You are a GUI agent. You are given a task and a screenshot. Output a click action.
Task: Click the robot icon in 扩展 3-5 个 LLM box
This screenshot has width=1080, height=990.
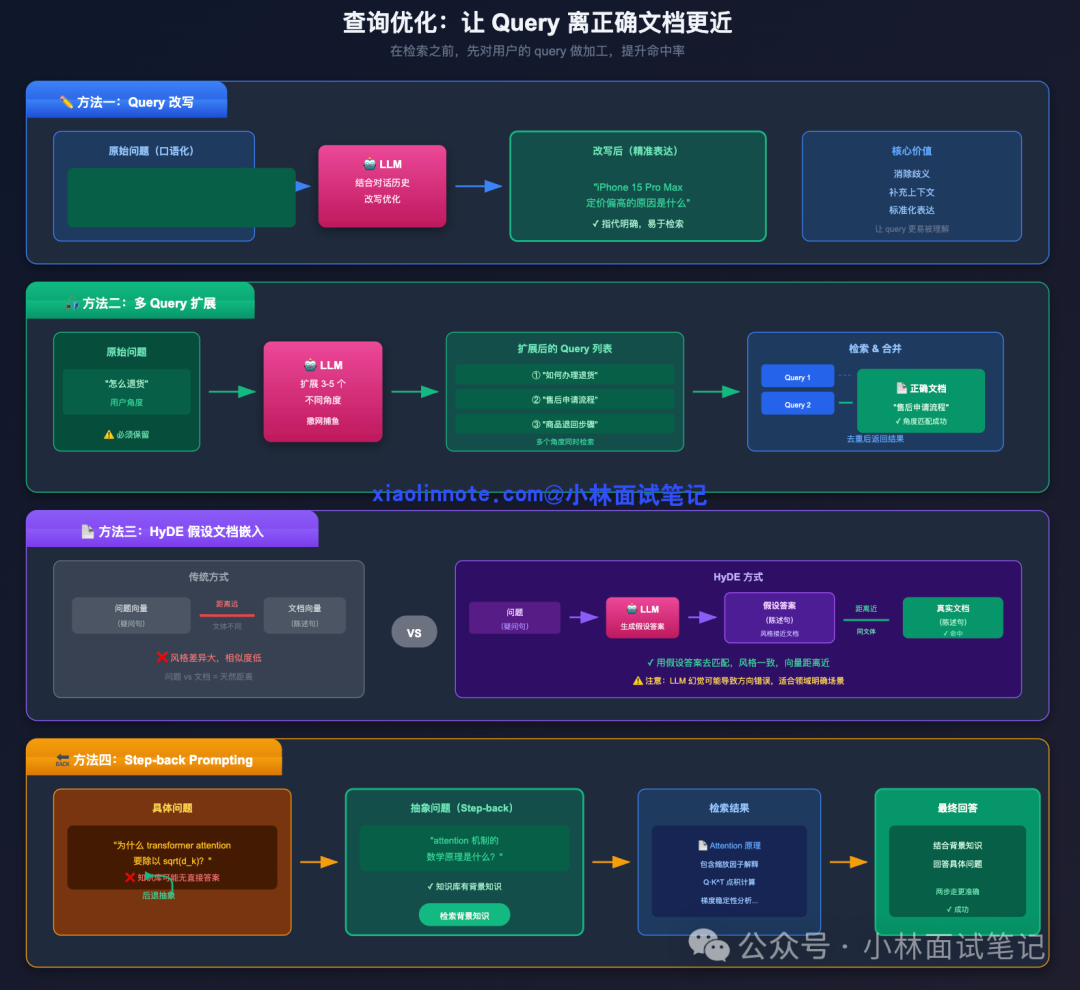tap(311, 364)
